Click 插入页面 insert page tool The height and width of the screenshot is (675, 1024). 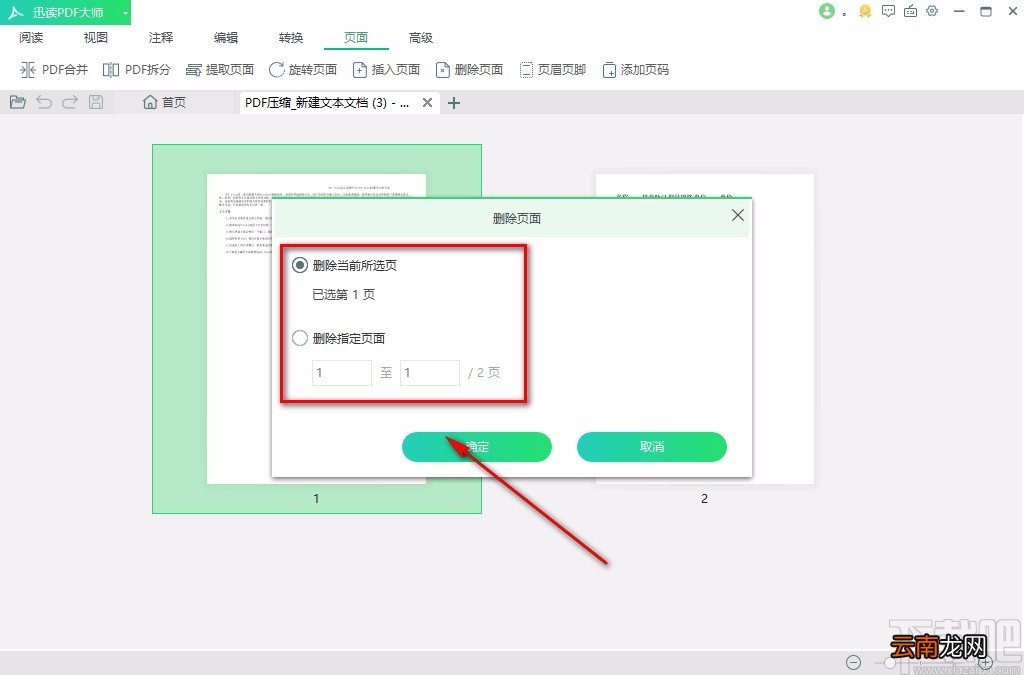(x=385, y=69)
